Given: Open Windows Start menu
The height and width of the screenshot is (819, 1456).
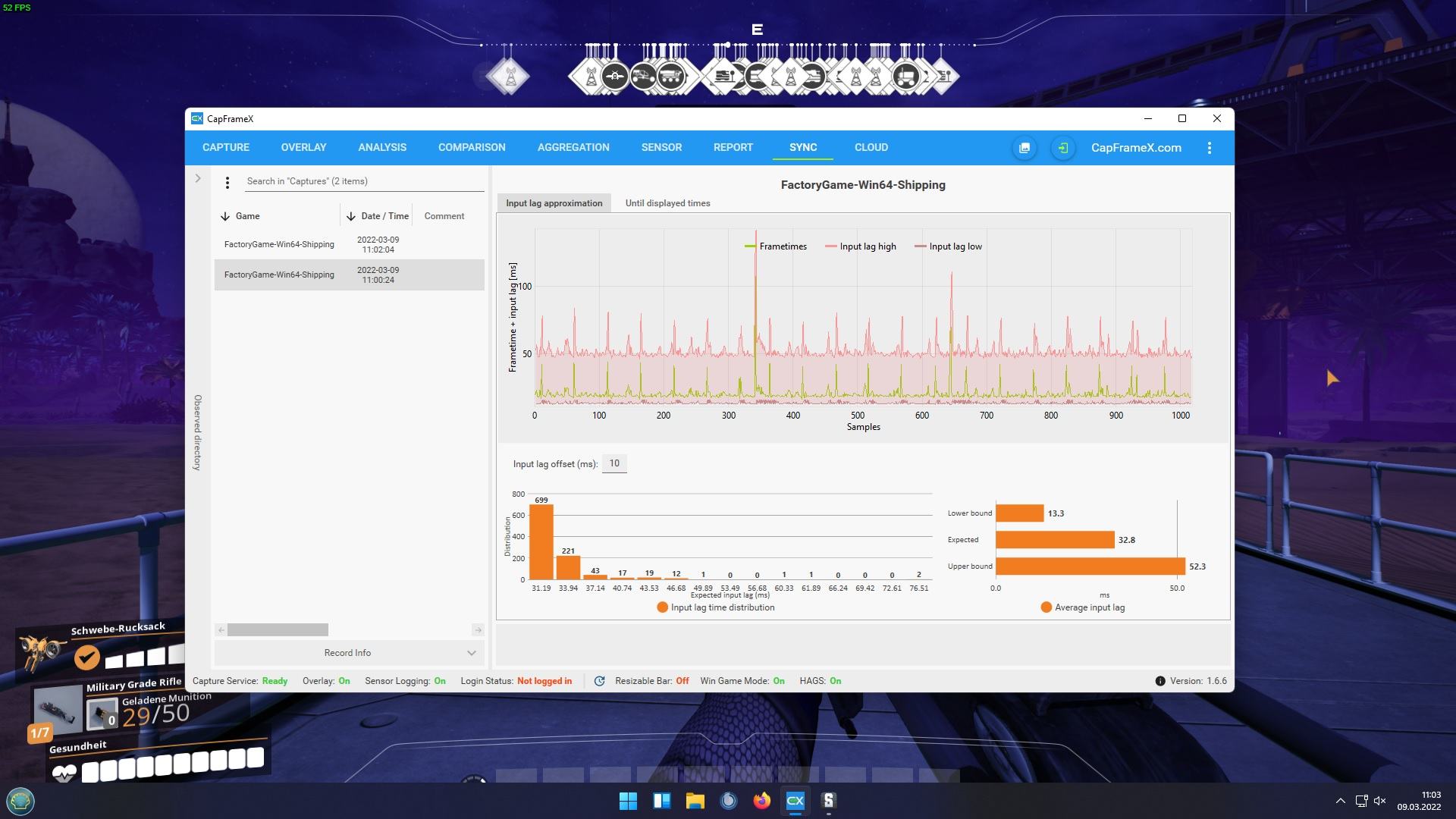Looking at the screenshot, I should (x=628, y=801).
